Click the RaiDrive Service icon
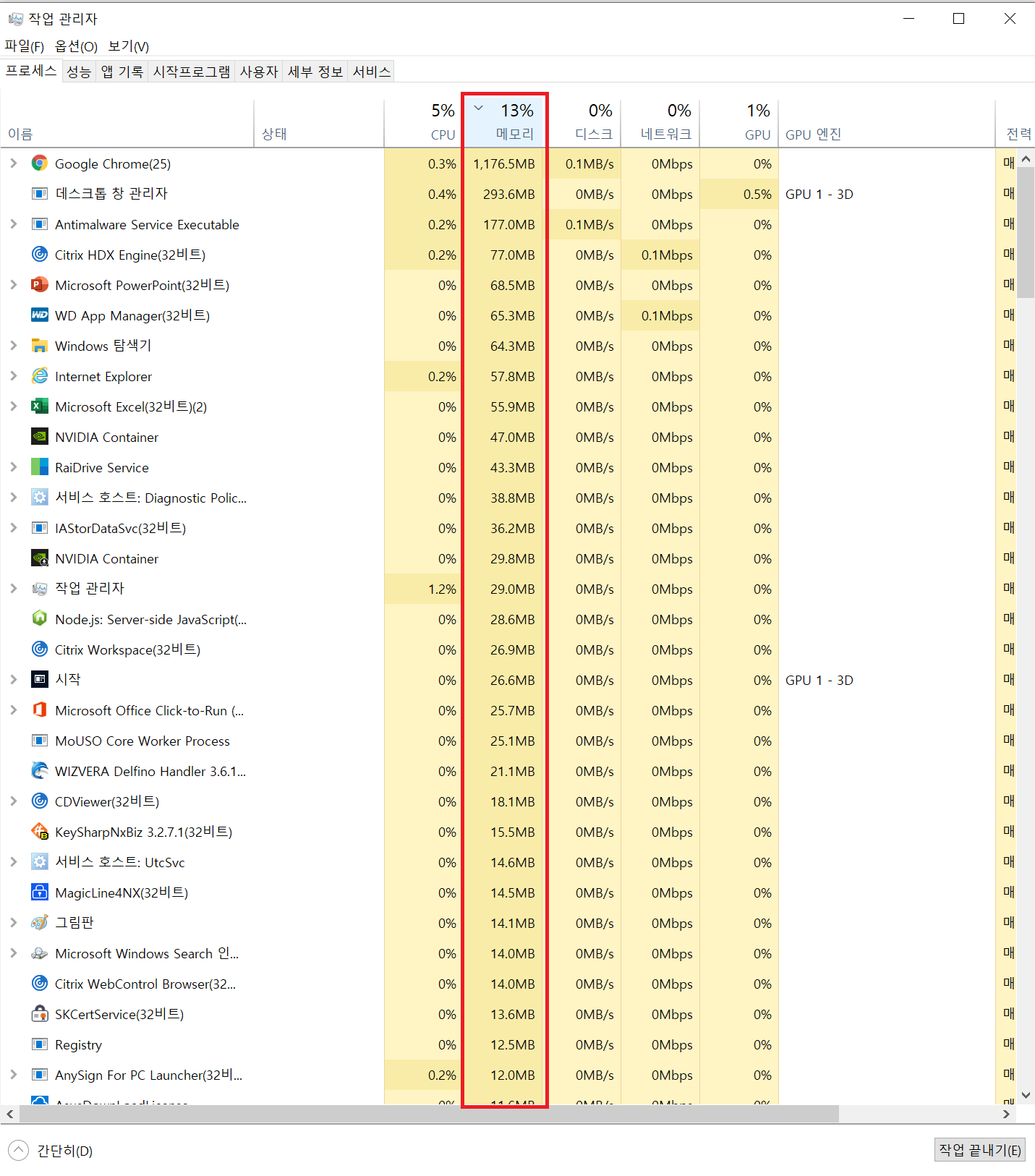This screenshot has height=1176, width=1035. (x=40, y=467)
